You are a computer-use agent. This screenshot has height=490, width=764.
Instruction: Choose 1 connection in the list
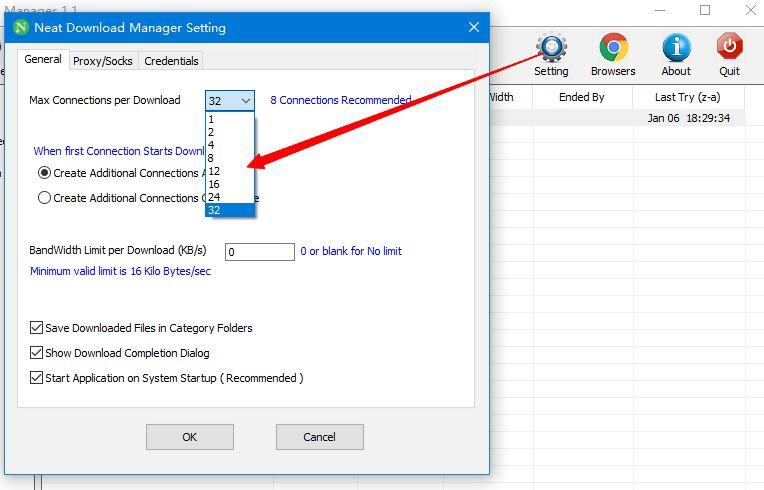point(230,119)
